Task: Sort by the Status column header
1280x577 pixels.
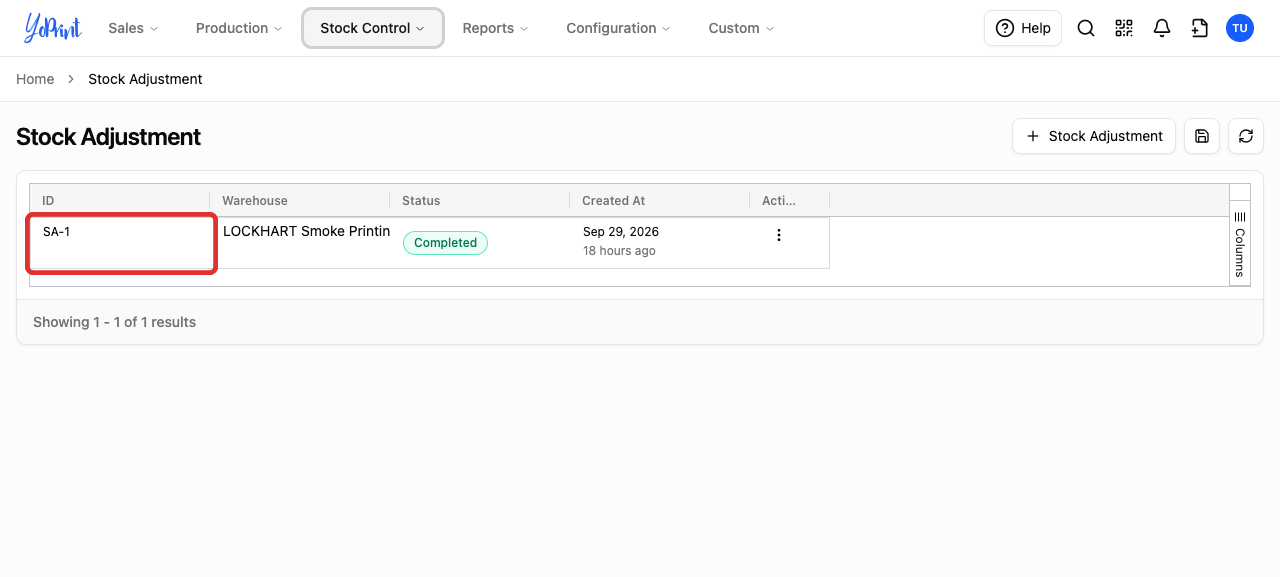Action: click(479, 200)
